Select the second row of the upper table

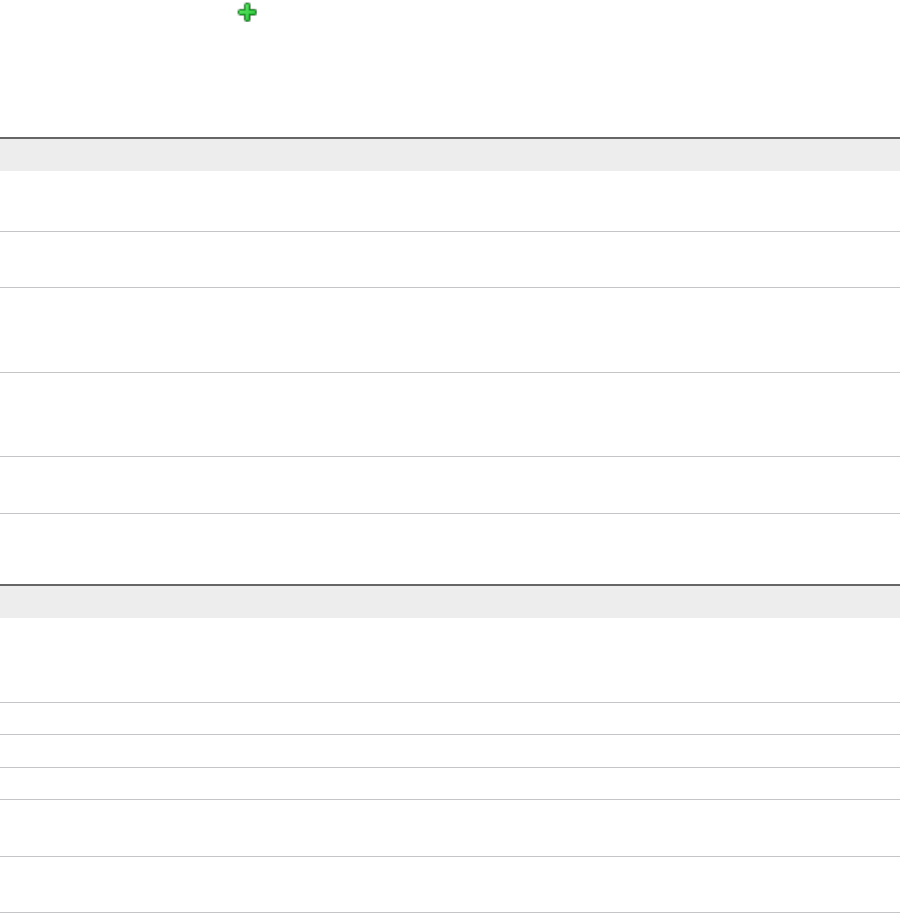coord(450,260)
